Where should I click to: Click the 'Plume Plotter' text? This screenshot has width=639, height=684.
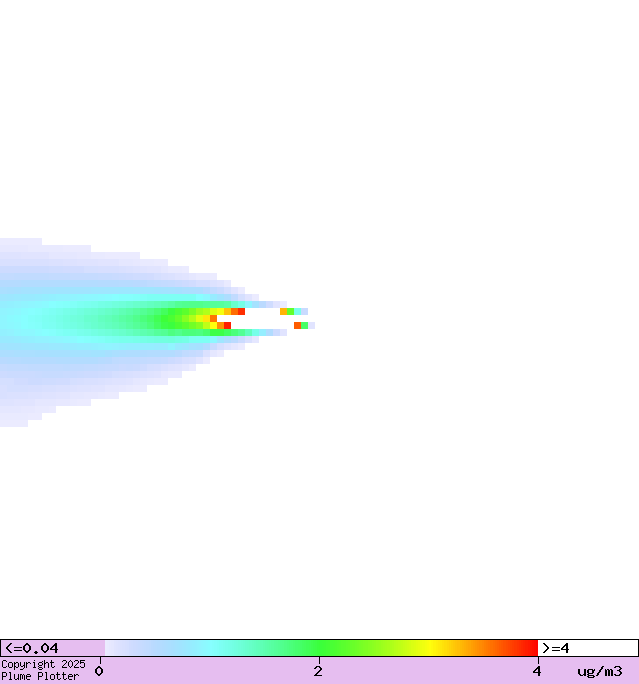point(40,676)
